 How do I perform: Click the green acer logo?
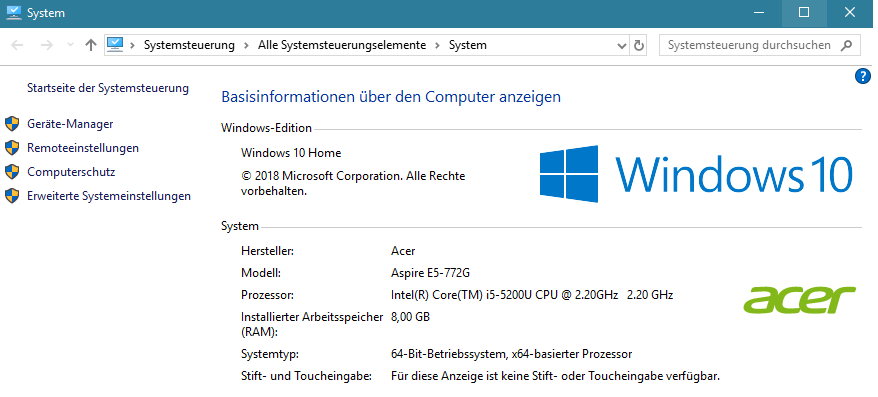pos(800,300)
